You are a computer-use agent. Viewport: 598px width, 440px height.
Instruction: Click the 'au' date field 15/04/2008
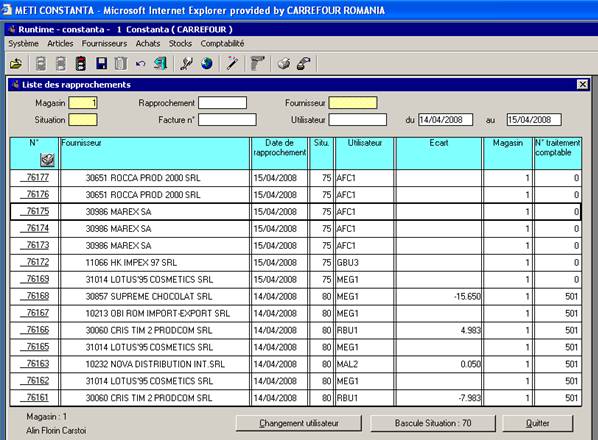coord(534,120)
